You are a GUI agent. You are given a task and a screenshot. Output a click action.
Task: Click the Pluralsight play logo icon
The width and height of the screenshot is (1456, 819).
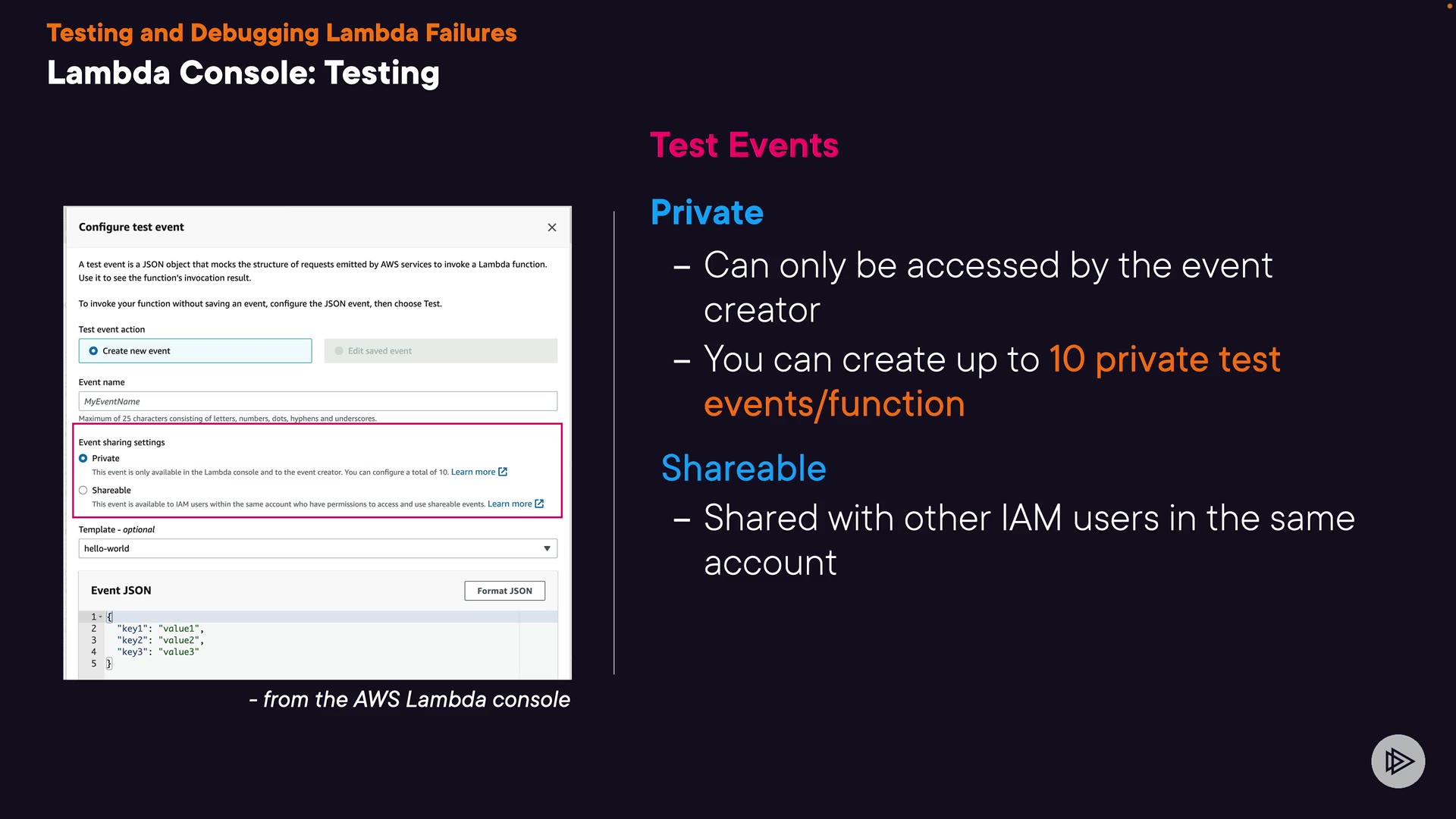coord(1398,761)
